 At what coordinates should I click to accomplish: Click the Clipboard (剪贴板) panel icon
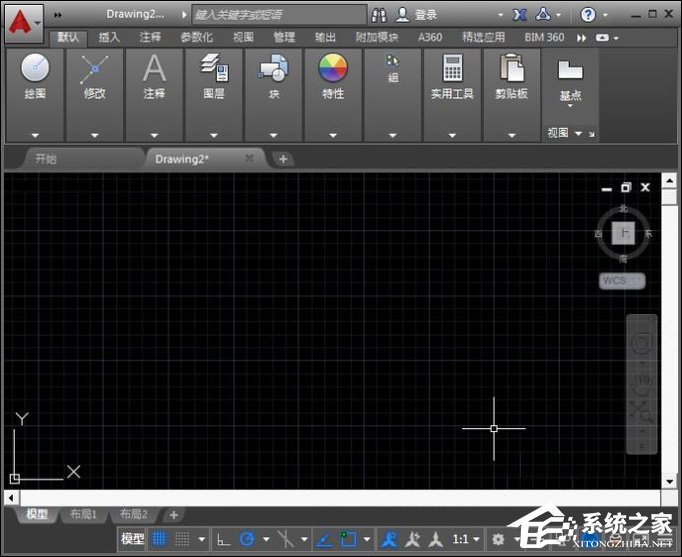(x=512, y=67)
